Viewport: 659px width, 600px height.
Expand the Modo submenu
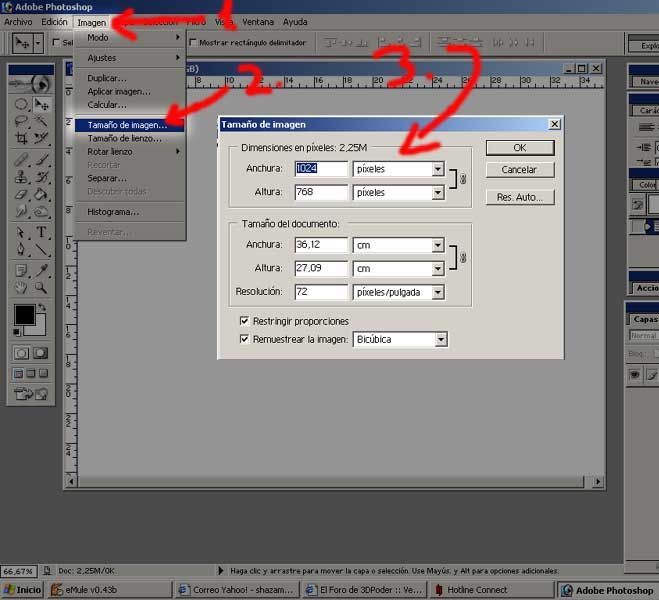(129, 37)
